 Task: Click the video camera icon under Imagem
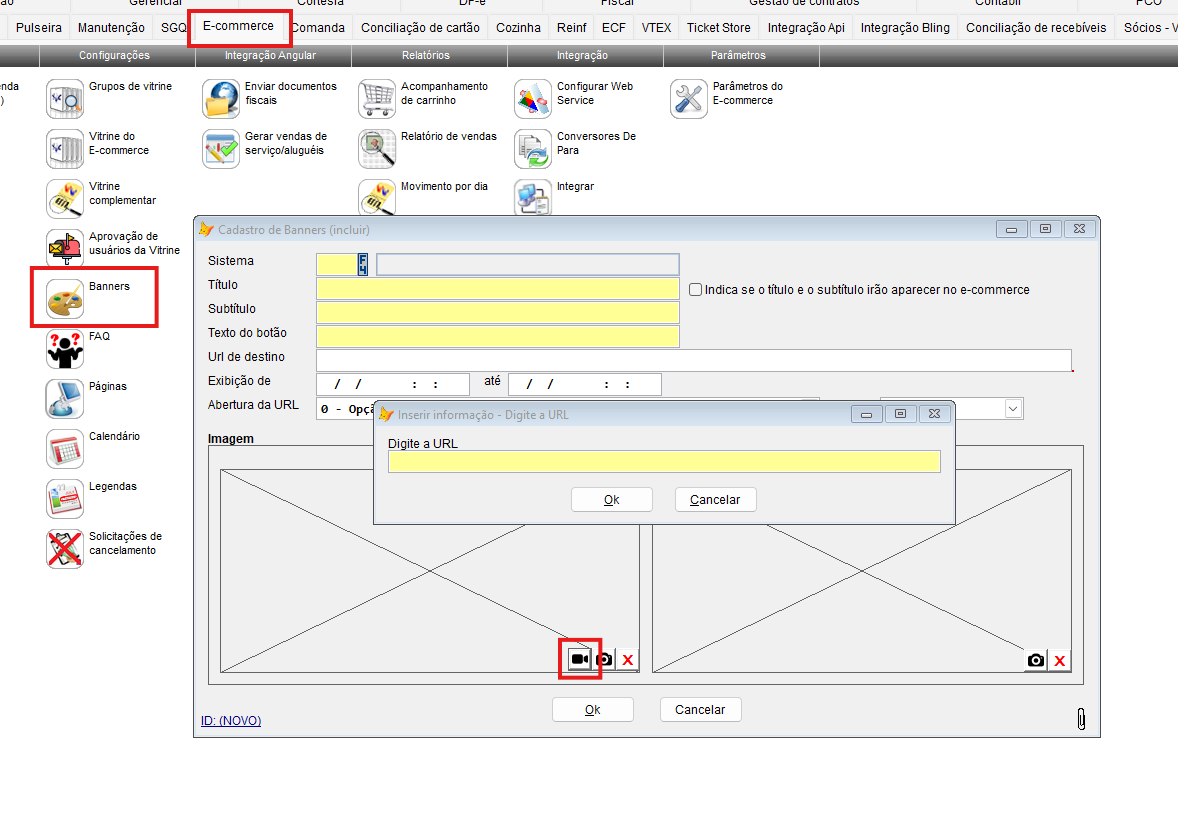[580, 660]
